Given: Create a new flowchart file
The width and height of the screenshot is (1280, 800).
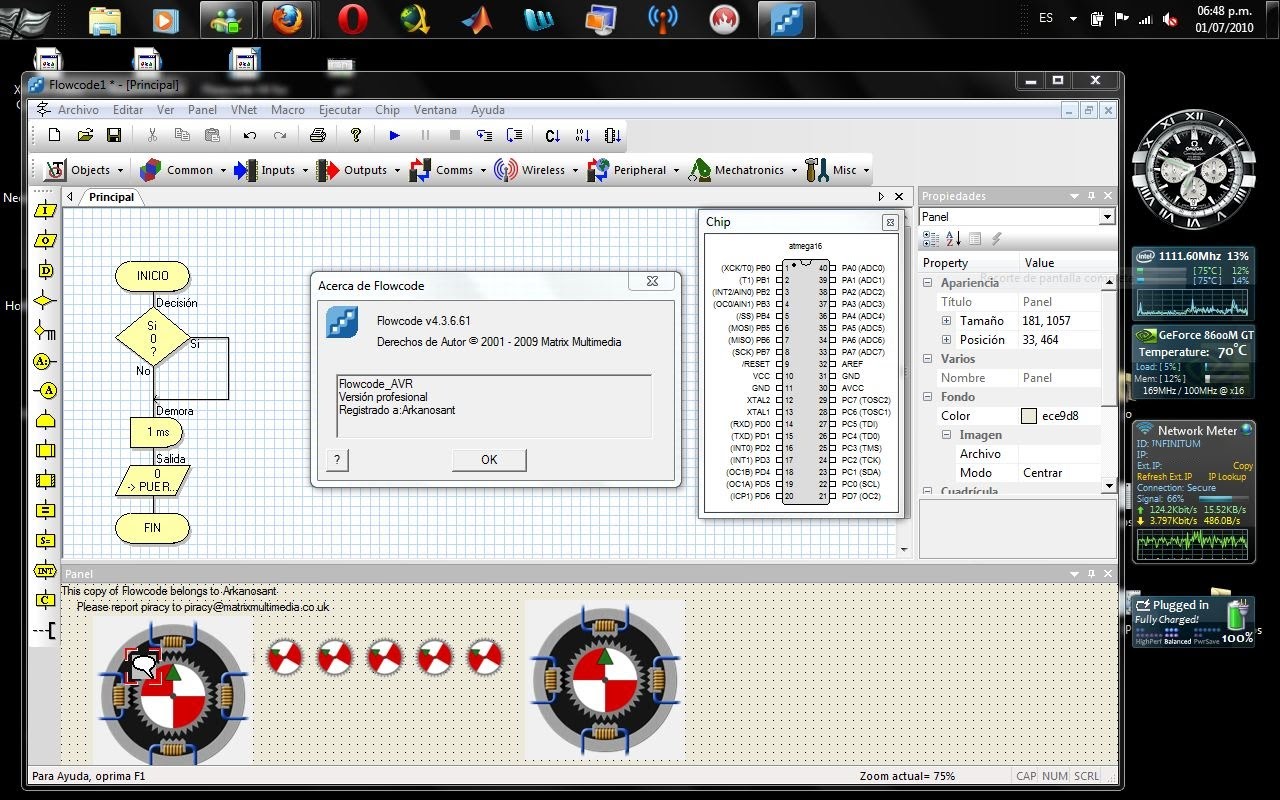Looking at the screenshot, I should tap(55, 135).
